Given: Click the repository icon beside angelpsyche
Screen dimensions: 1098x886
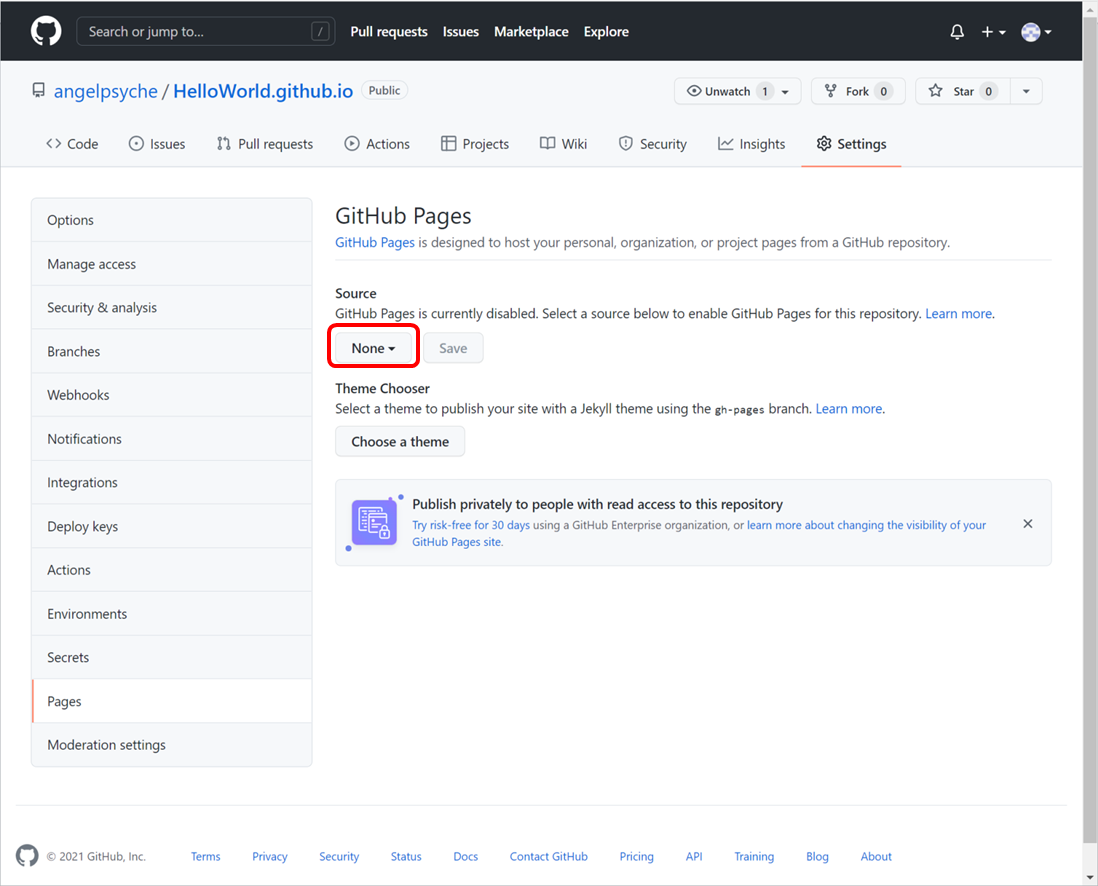Looking at the screenshot, I should pos(39,90).
